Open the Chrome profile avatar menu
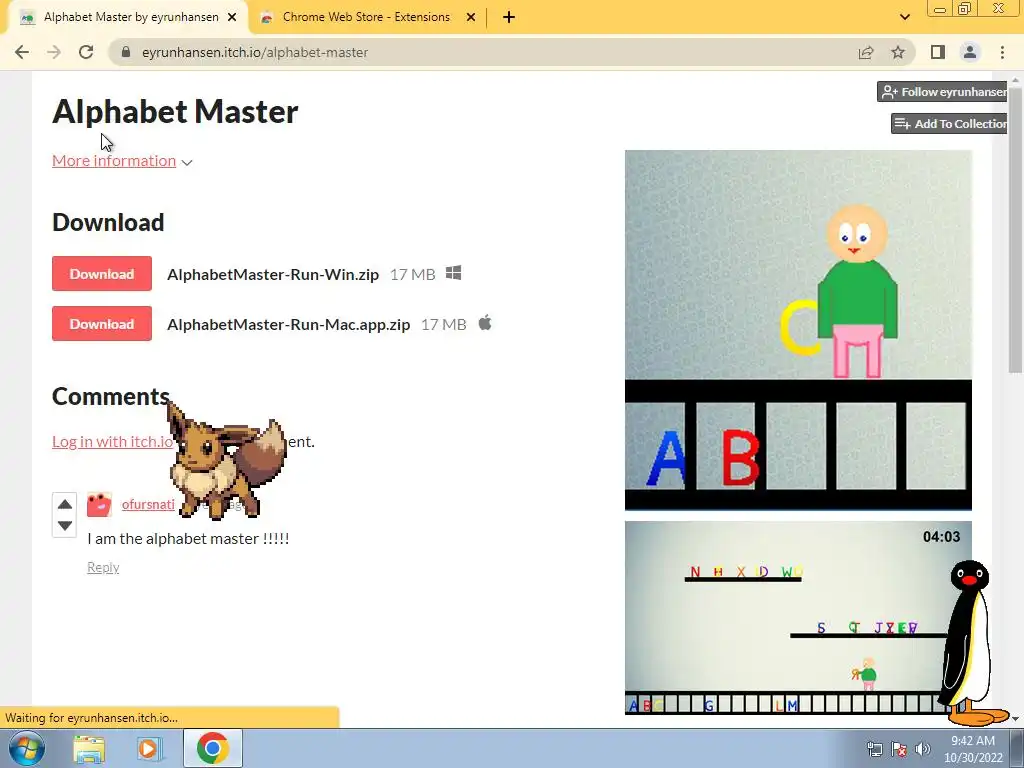This screenshot has height=768, width=1024. (970, 52)
